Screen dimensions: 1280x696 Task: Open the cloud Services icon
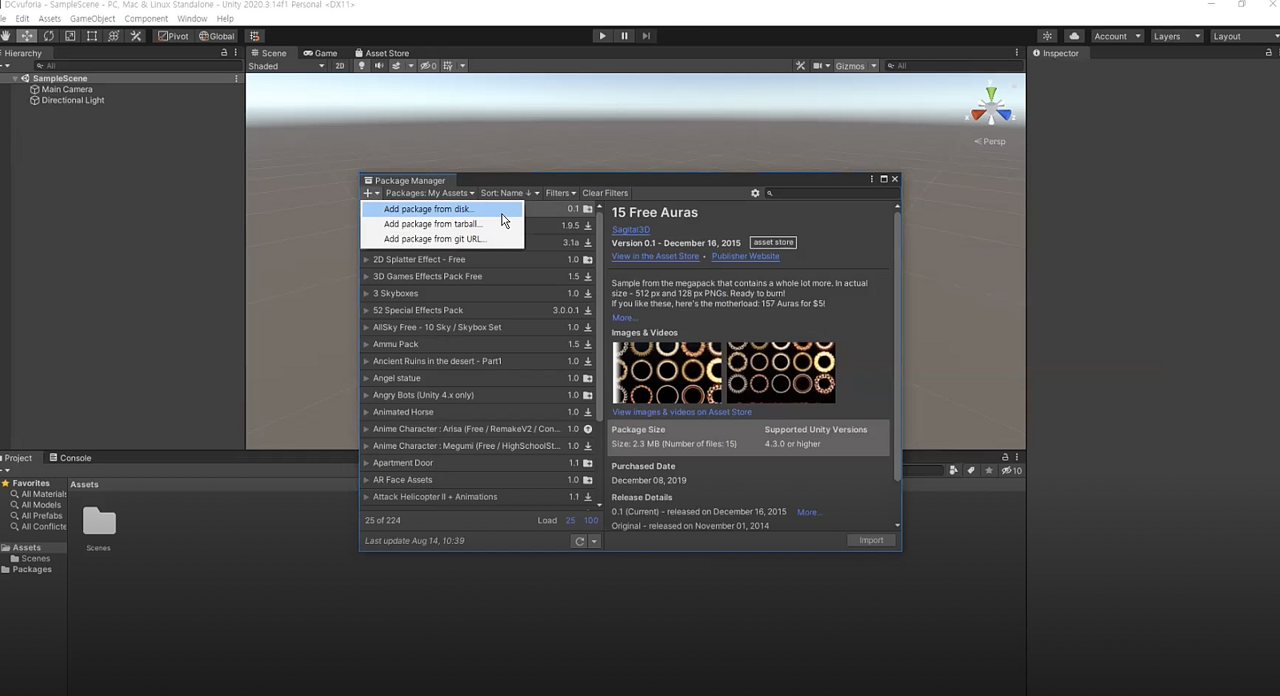click(x=1074, y=36)
